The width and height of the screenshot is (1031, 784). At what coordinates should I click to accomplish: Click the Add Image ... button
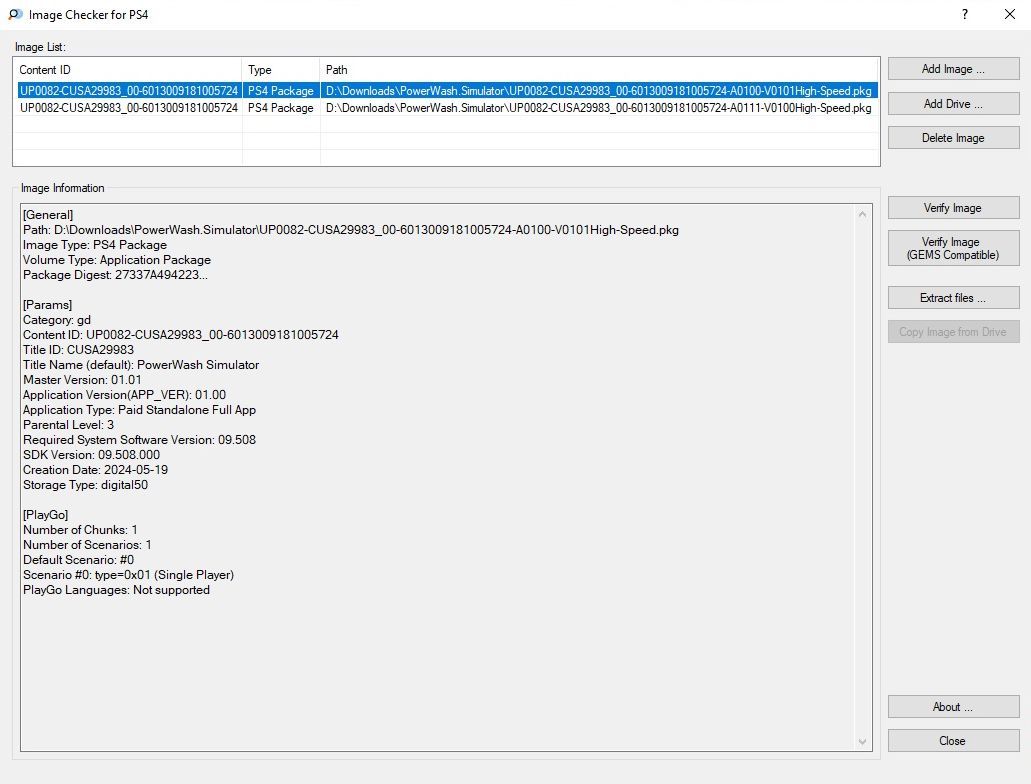[x=953, y=69]
